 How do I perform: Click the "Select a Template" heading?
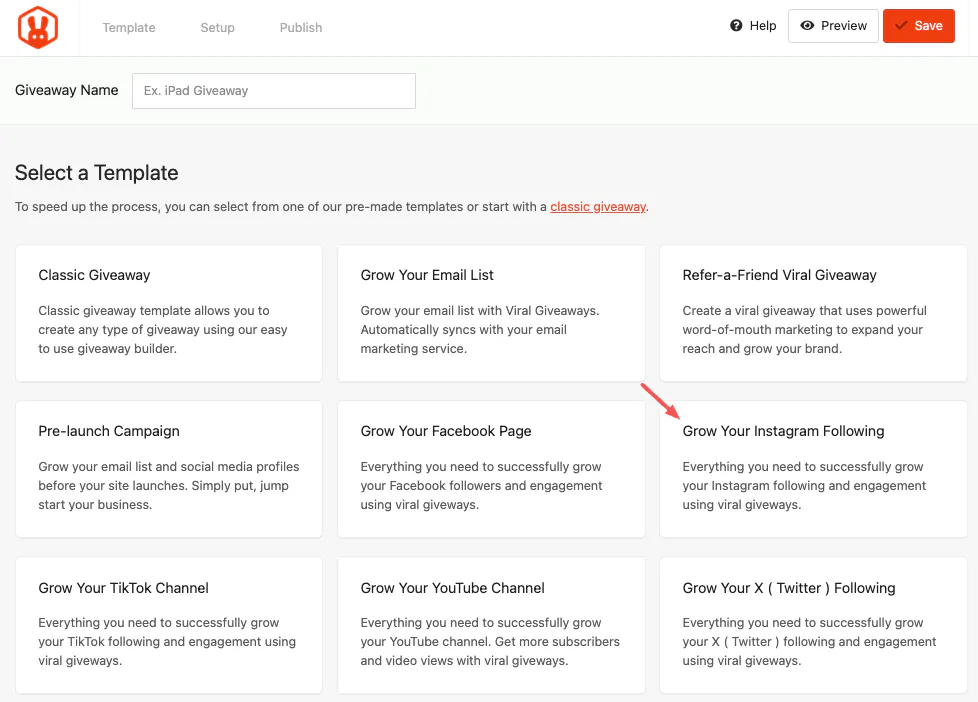click(97, 173)
